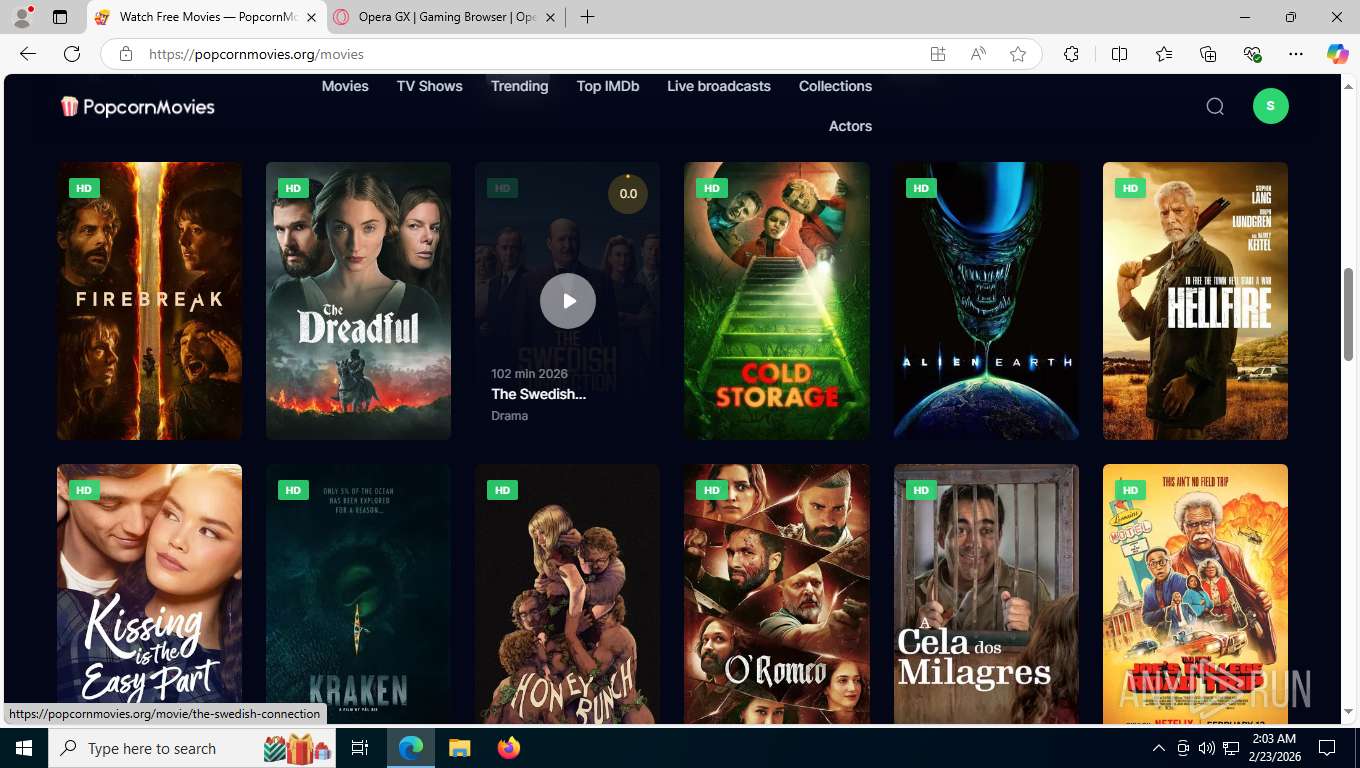The width and height of the screenshot is (1360, 768).
Task: Open the site search magnifier icon
Action: tap(1215, 106)
